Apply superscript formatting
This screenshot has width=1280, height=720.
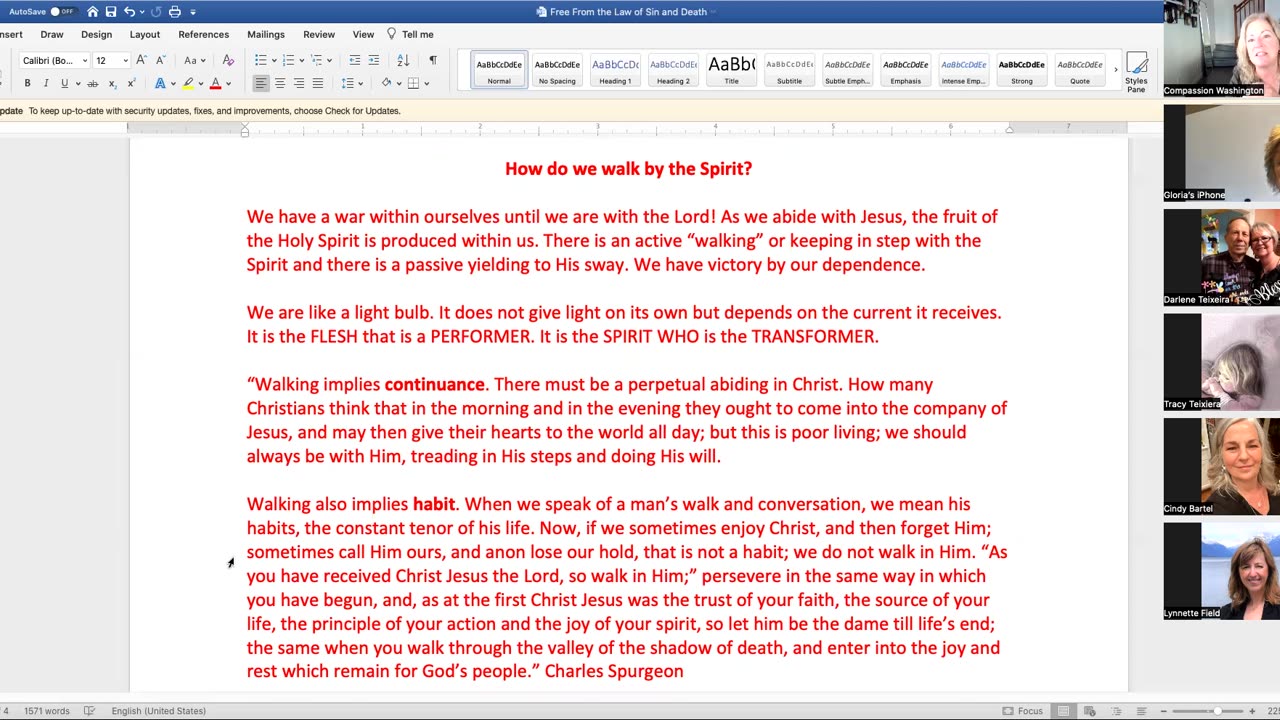(131, 83)
